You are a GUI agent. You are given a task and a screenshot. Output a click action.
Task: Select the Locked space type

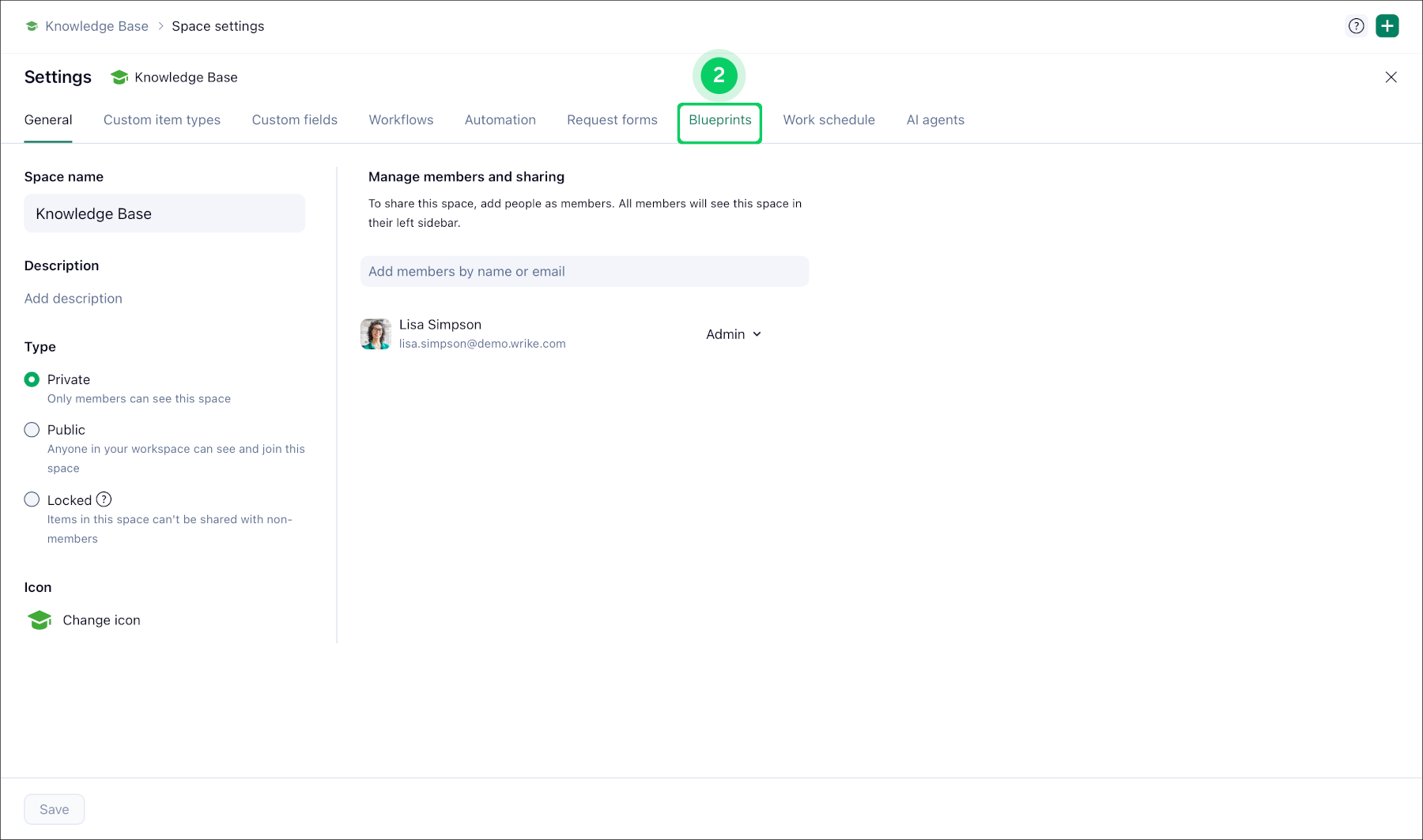click(x=32, y=499)
